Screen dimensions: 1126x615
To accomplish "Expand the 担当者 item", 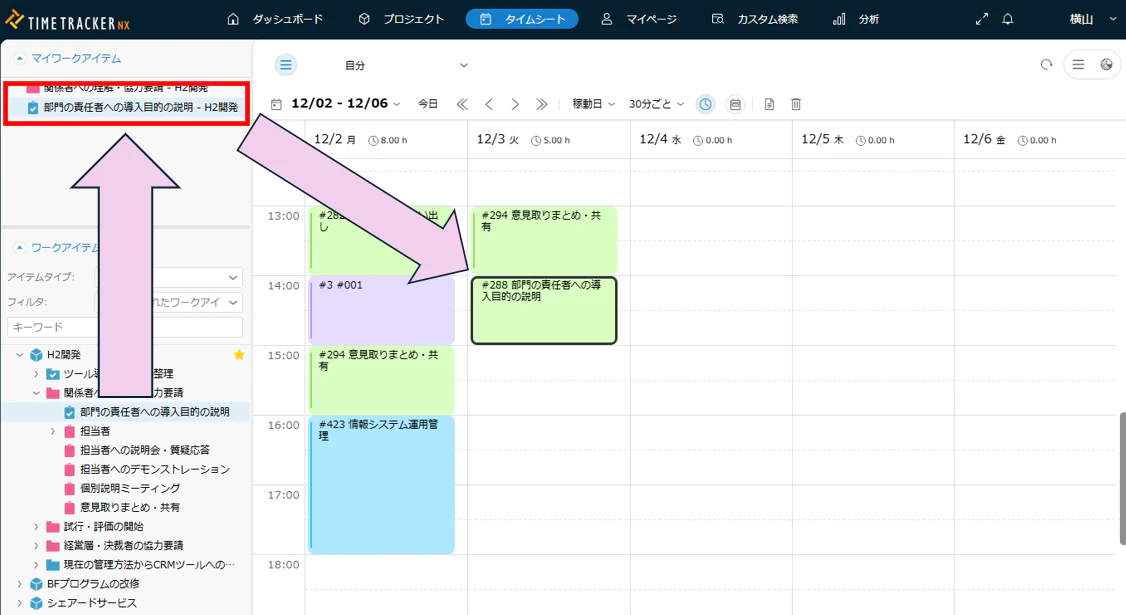I will [x=52, y=431].
